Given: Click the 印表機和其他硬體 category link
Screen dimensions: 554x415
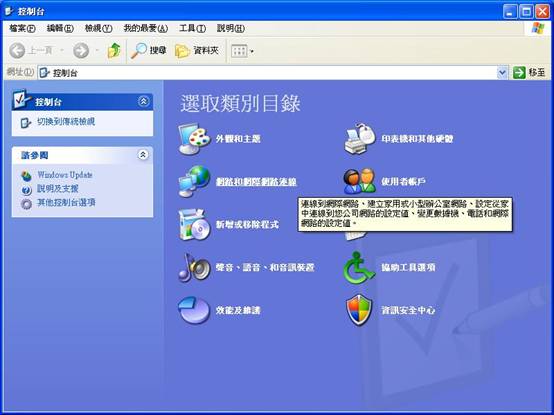Looking at the screenshot, I should [417, 138].
